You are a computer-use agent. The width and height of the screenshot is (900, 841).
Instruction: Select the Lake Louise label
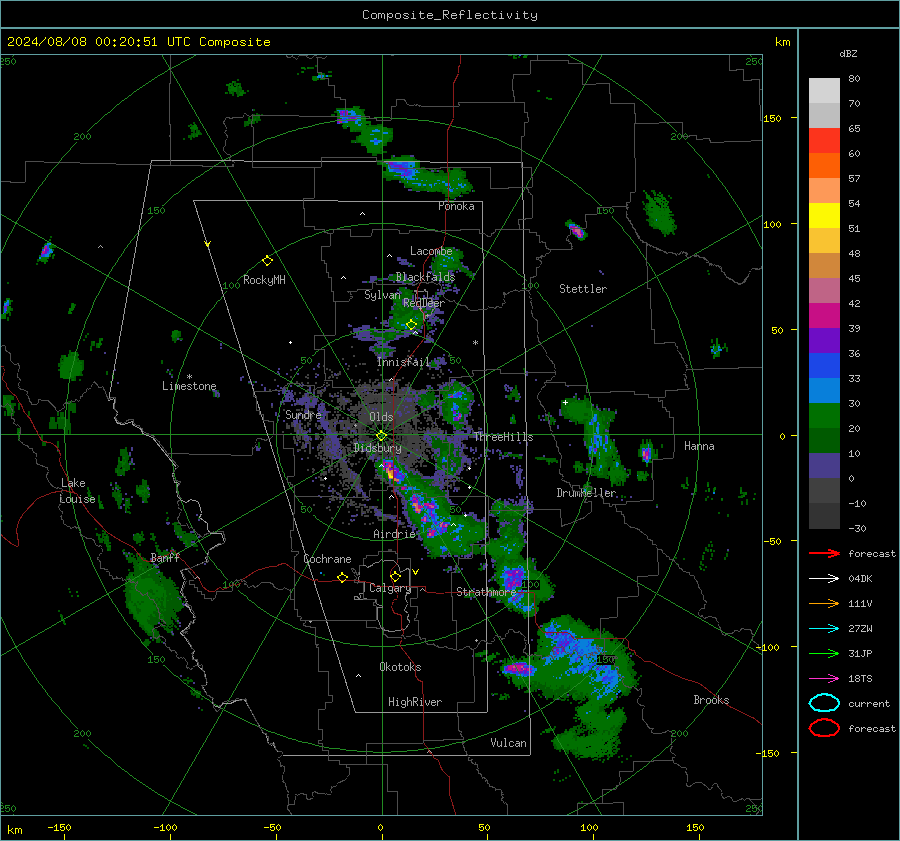[77, 491]
